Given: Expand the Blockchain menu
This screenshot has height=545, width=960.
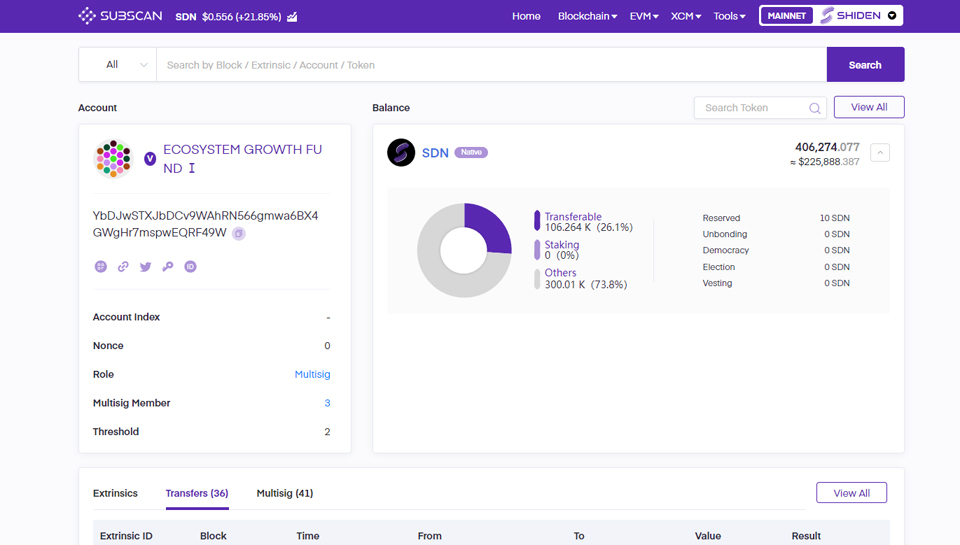Looking at the screenshot, I should tap(587, 16).
